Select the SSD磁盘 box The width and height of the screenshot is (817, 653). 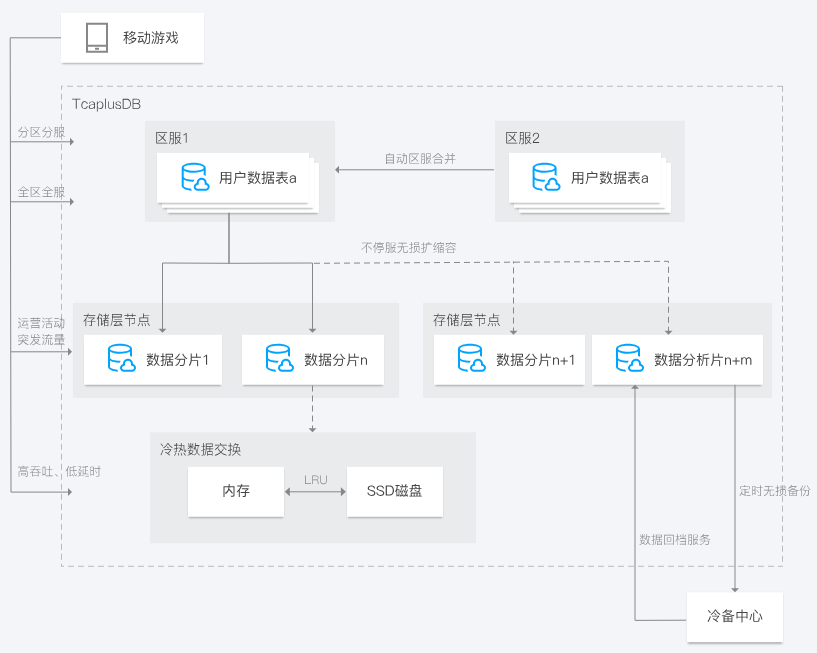tap(394, 492)
